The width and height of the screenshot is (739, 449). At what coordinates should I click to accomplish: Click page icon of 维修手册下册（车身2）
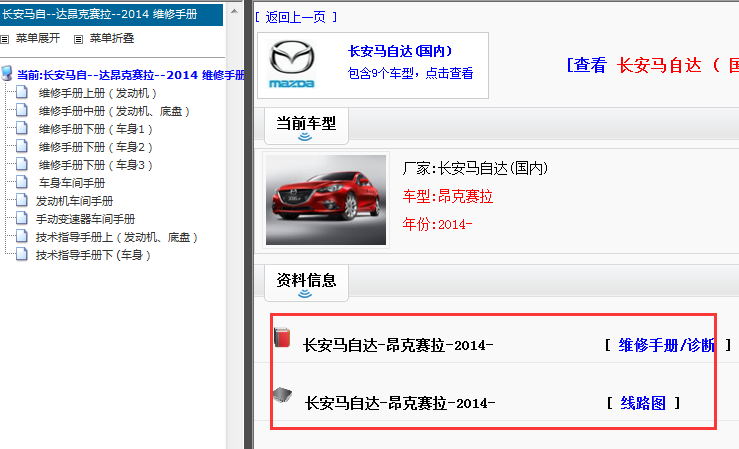[22, 146]
